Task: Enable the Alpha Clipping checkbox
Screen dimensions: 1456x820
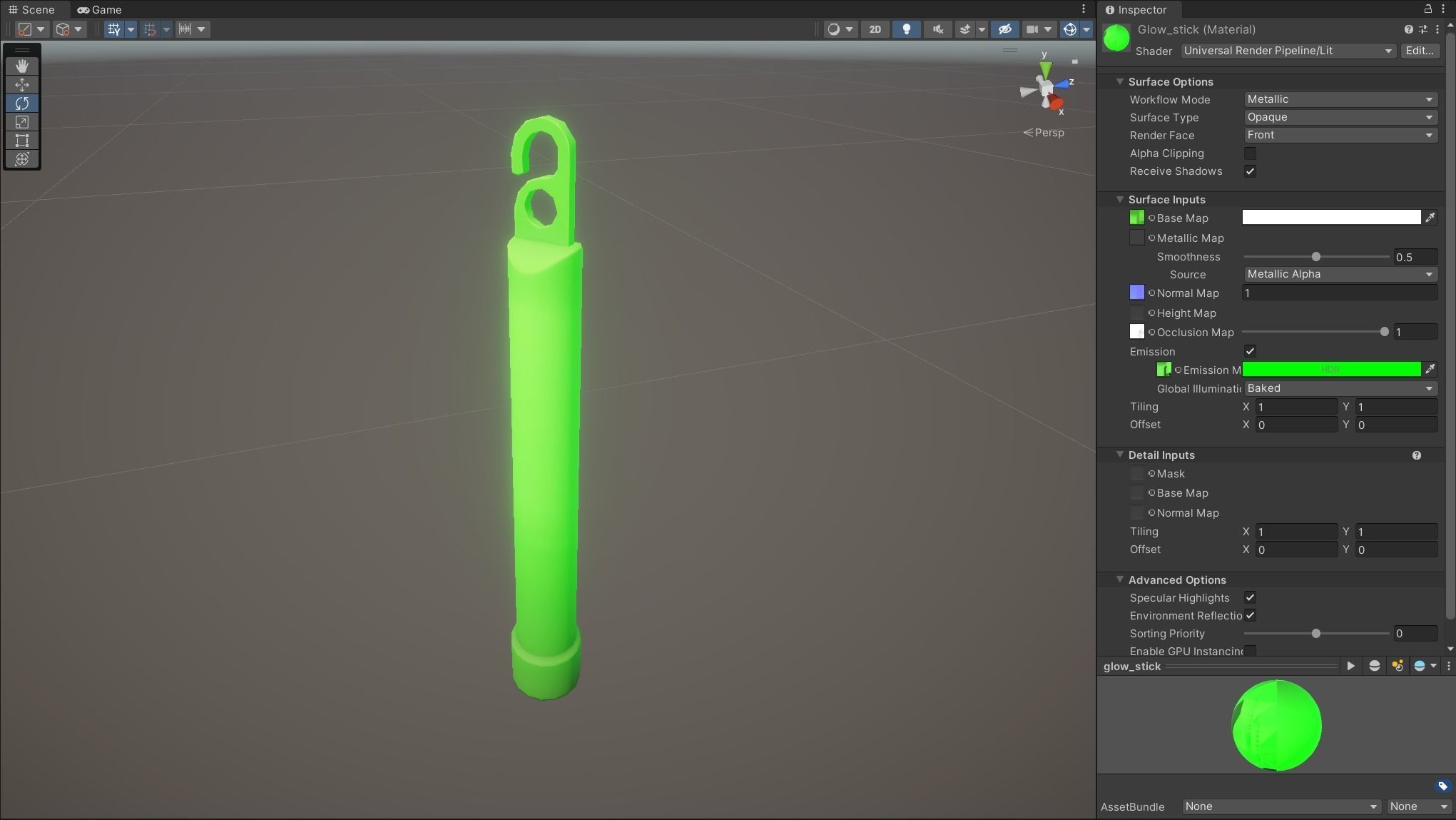Action: [x=1250, y=153]
